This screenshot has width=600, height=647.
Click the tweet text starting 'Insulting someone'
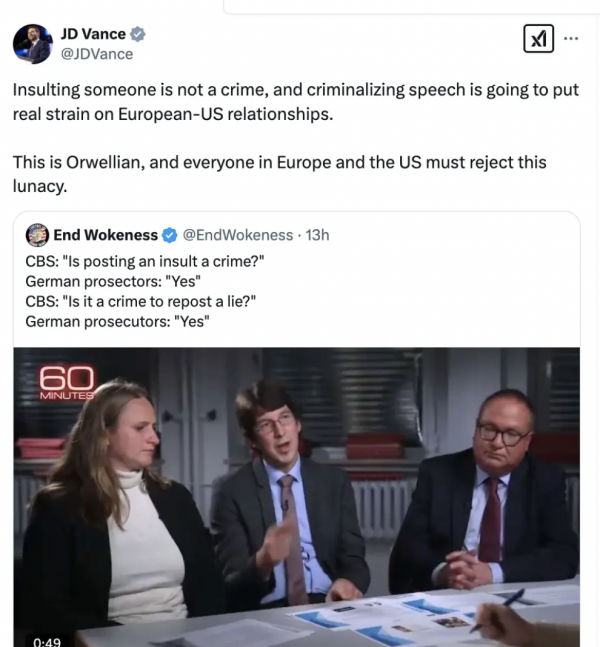click(295, 102)
